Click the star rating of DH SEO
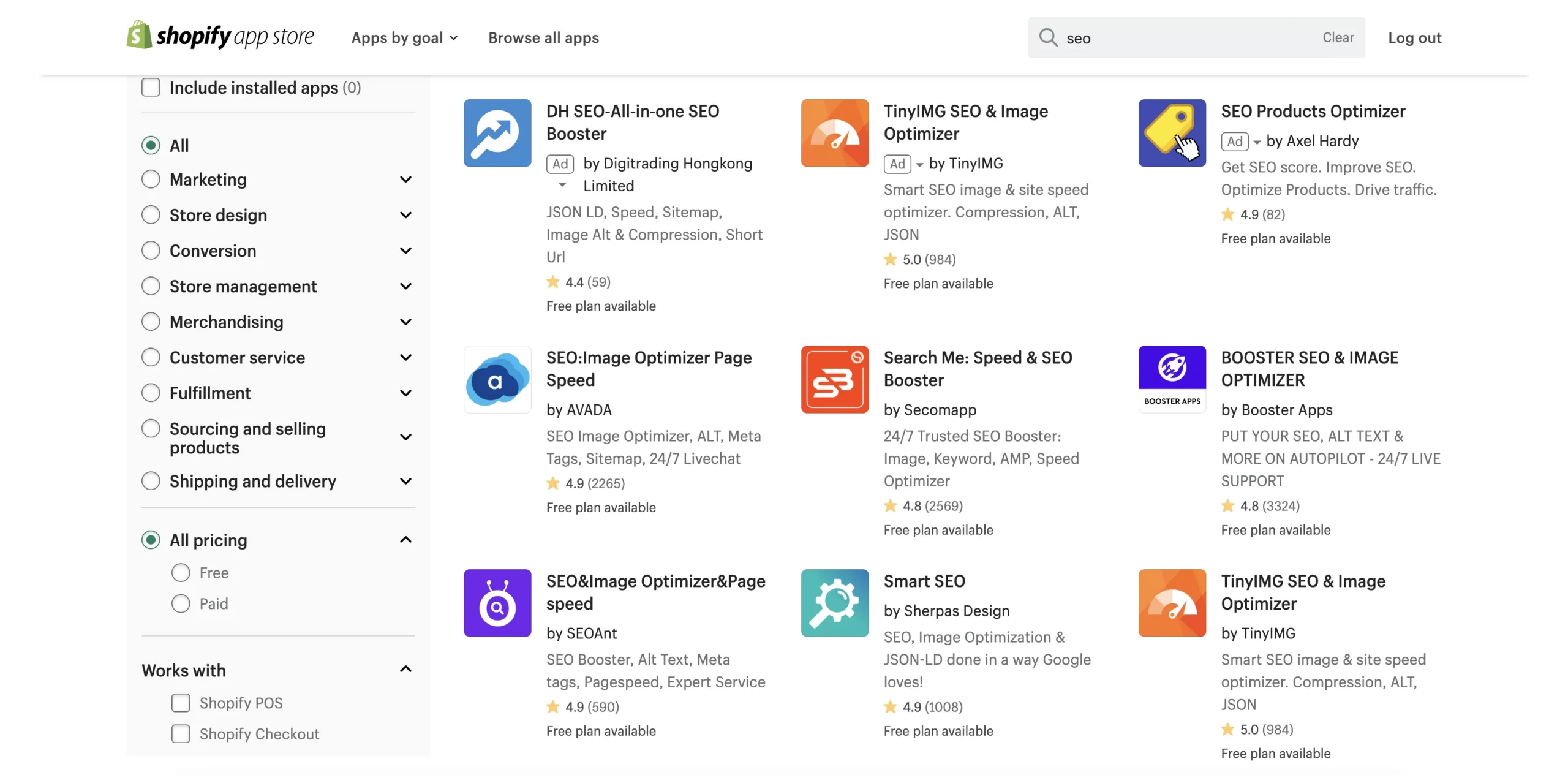The width and height of the screenshot is (1568, 775). point(552,281)
